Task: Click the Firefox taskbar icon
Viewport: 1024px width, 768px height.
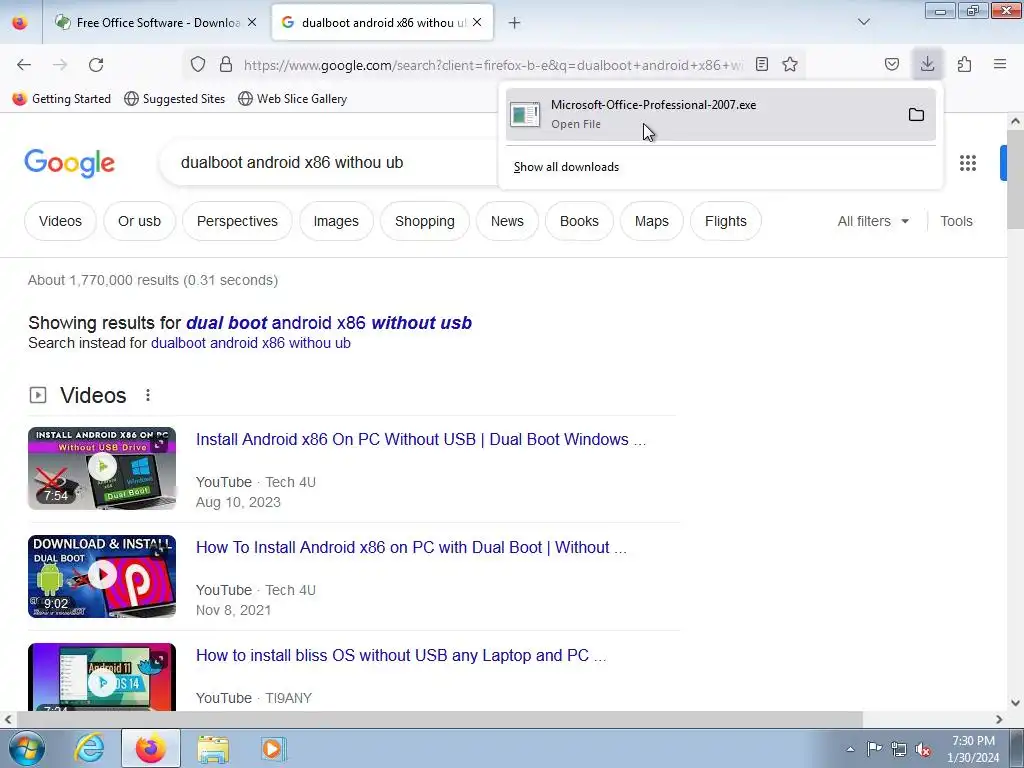Action: coord(150,748)
